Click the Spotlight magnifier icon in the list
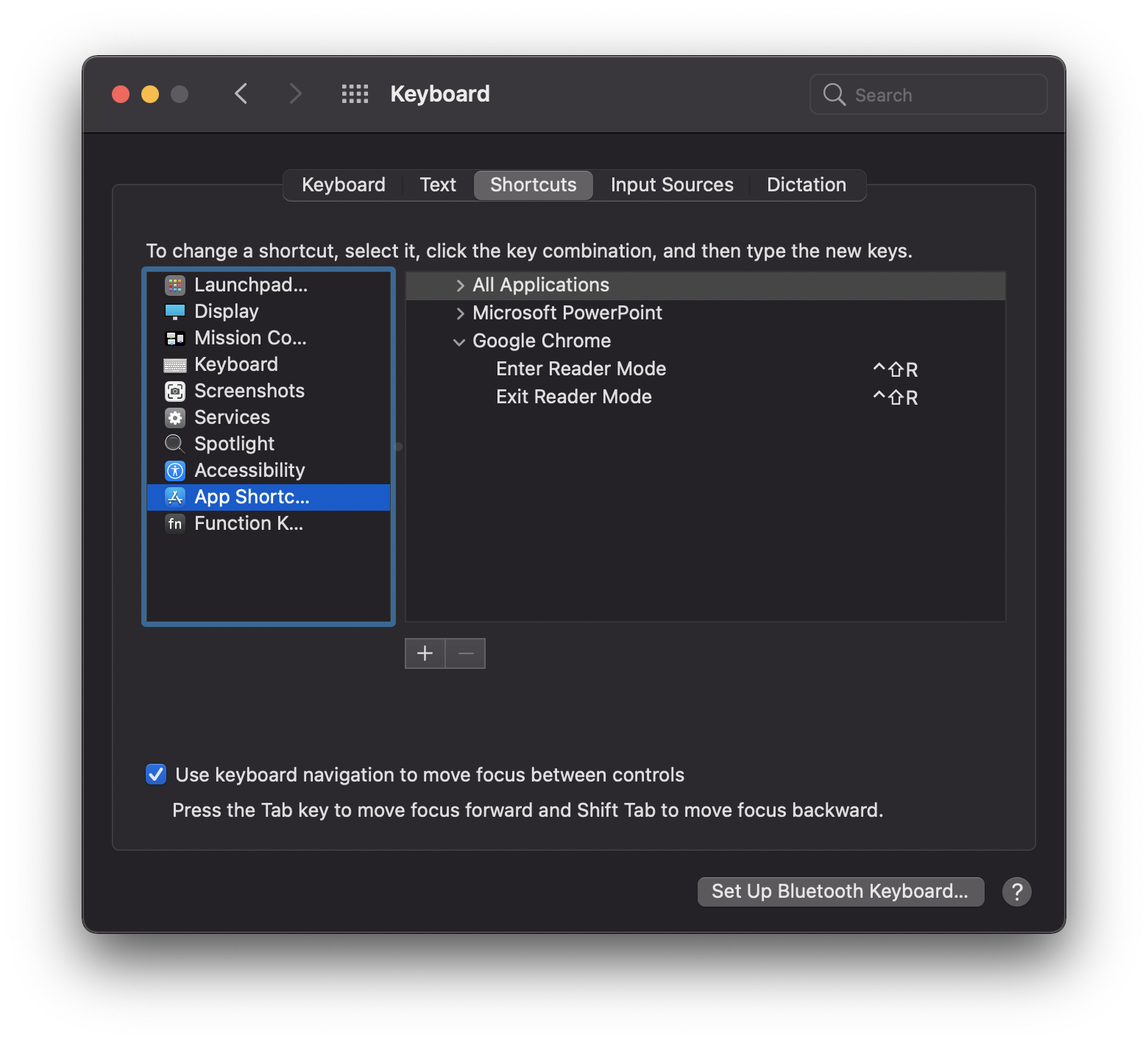 (x=175, y=444)
